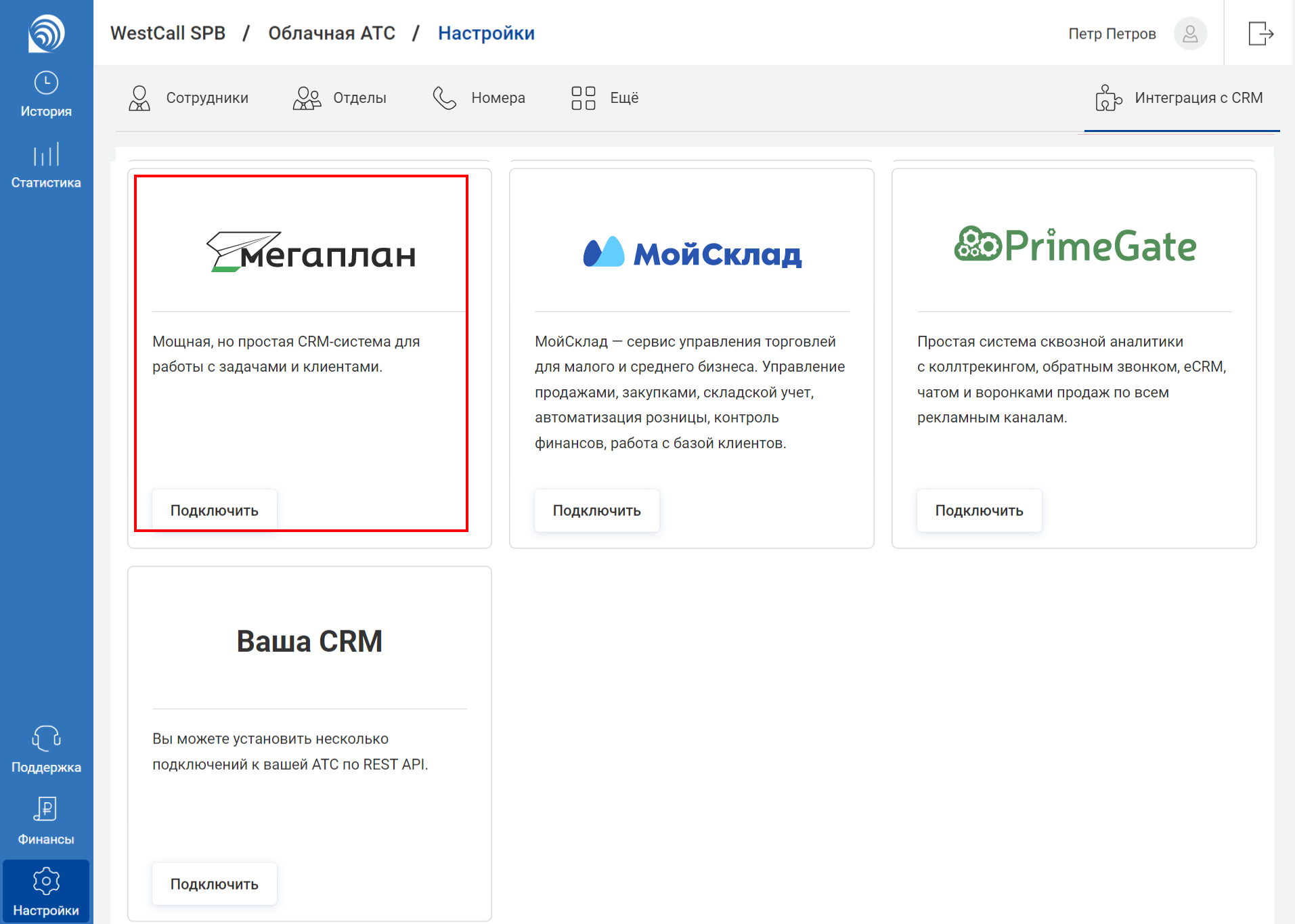The width and height of the screenshot is (1295, 924).
Task: Connect the Мегаплан integration
Action: pyautogui.click(x=214, y=510)
